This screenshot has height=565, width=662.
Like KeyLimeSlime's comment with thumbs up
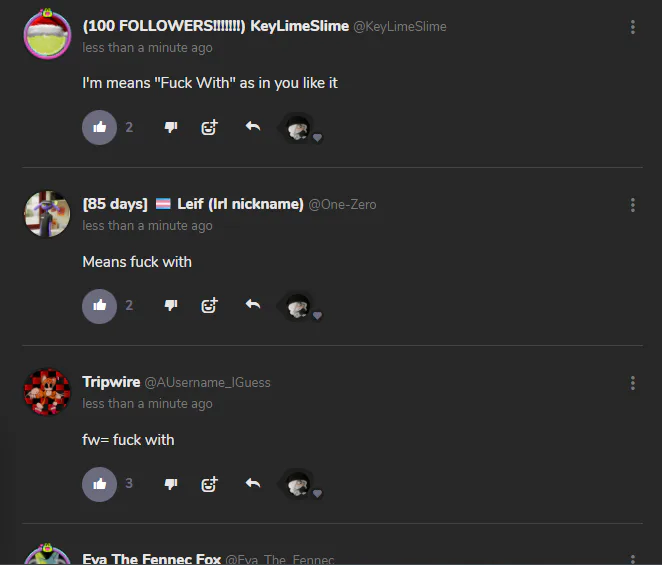(x=99, y=128)
